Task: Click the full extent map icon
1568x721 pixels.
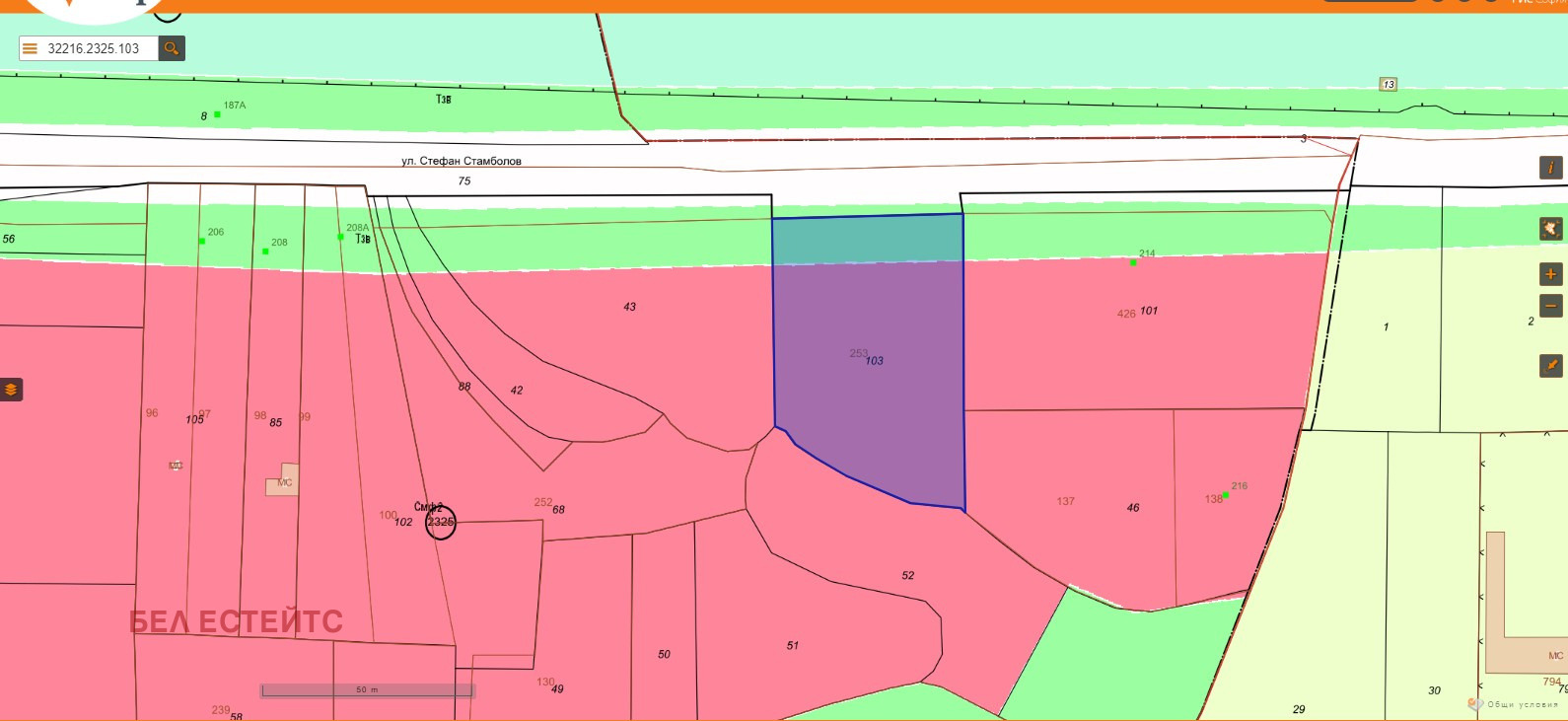Action: (x=1550, y=229)
